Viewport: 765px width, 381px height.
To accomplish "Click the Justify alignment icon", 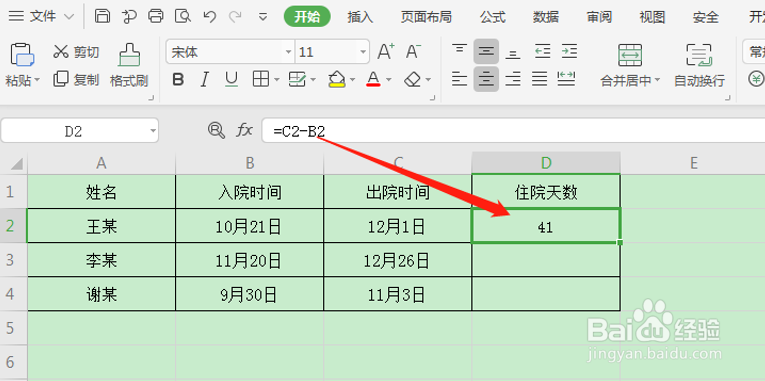I will click(x=540, y=79).
